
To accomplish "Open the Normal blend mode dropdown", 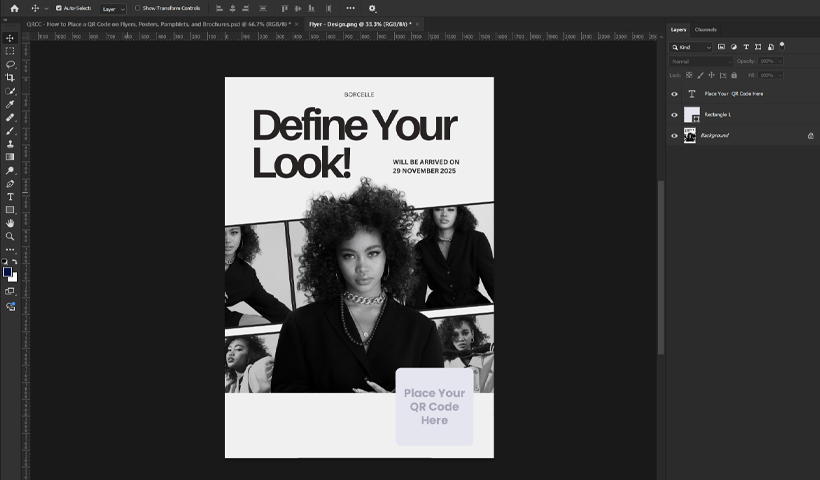I will tap(701, 61).
